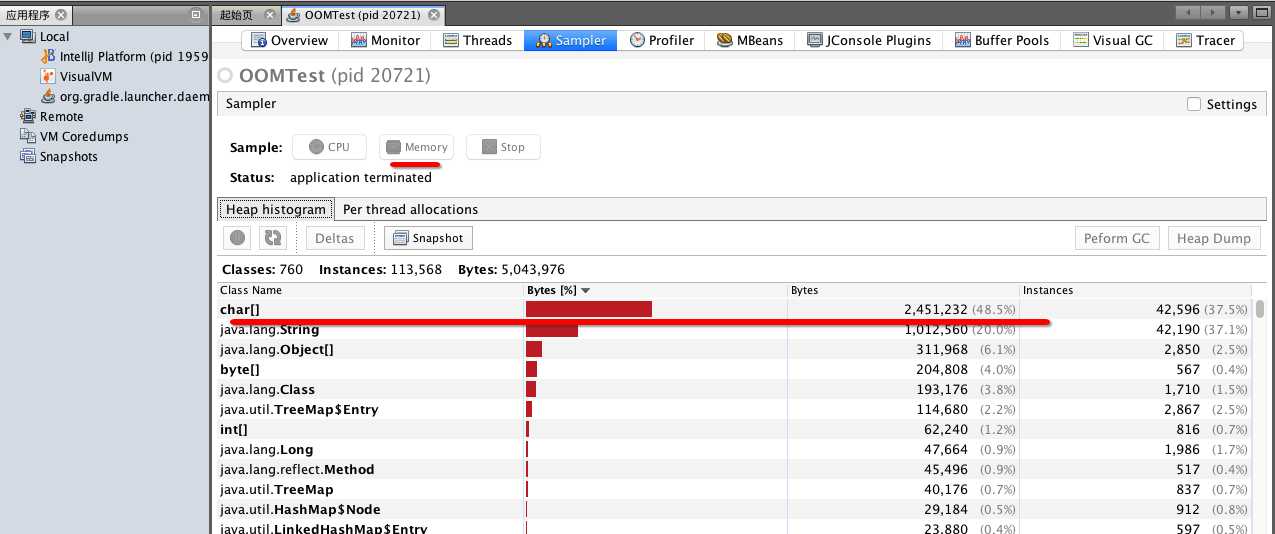Select the char[] row
The image size is (1275, 534).
(735, 309)
